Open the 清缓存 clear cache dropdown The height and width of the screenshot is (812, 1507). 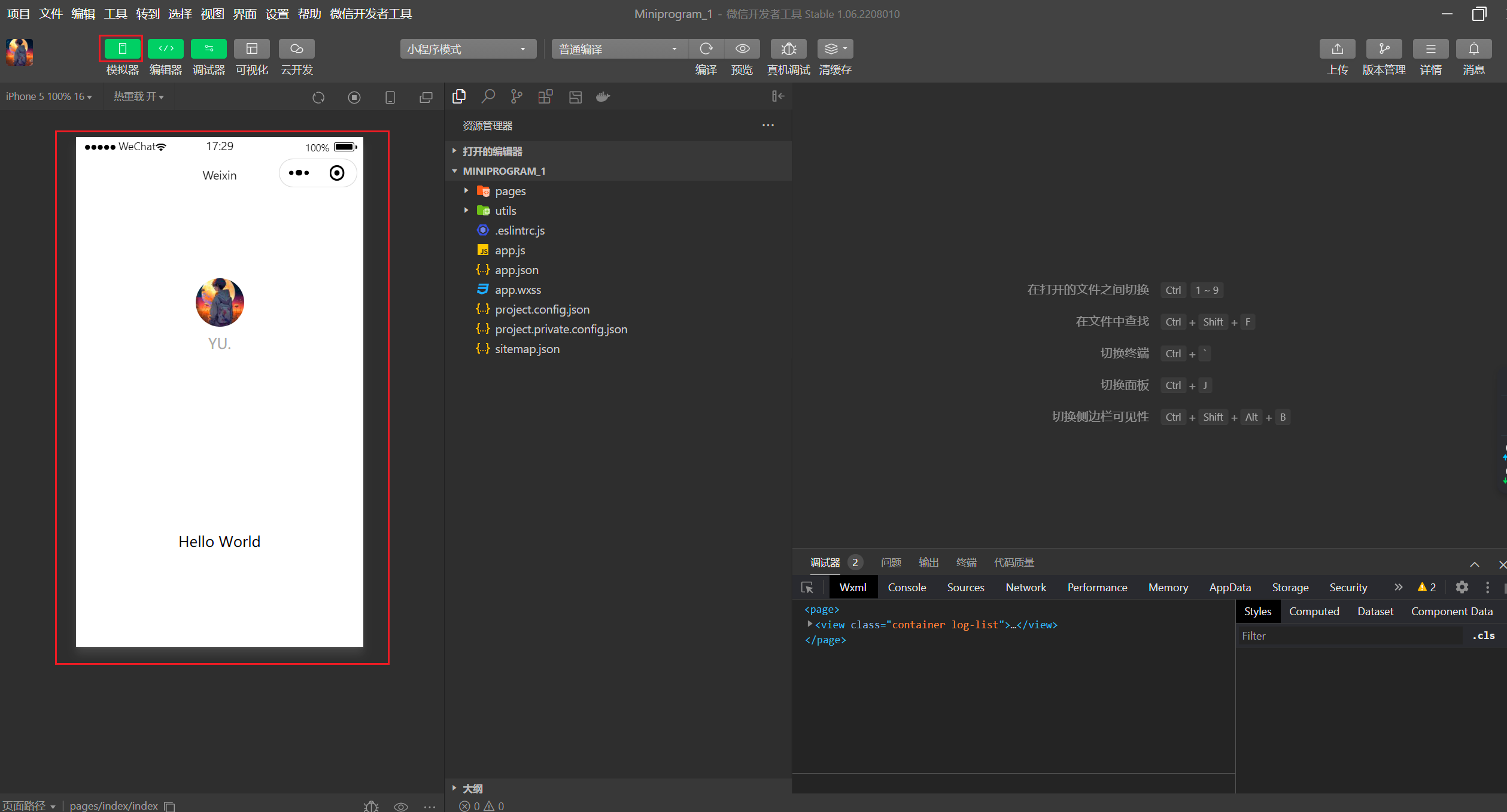point(835,48)
